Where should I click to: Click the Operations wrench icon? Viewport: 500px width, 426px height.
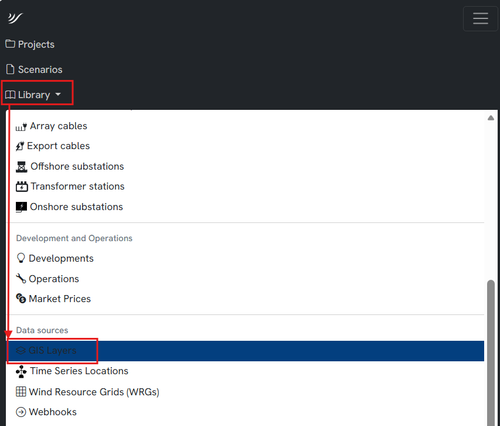pos(21,278)
